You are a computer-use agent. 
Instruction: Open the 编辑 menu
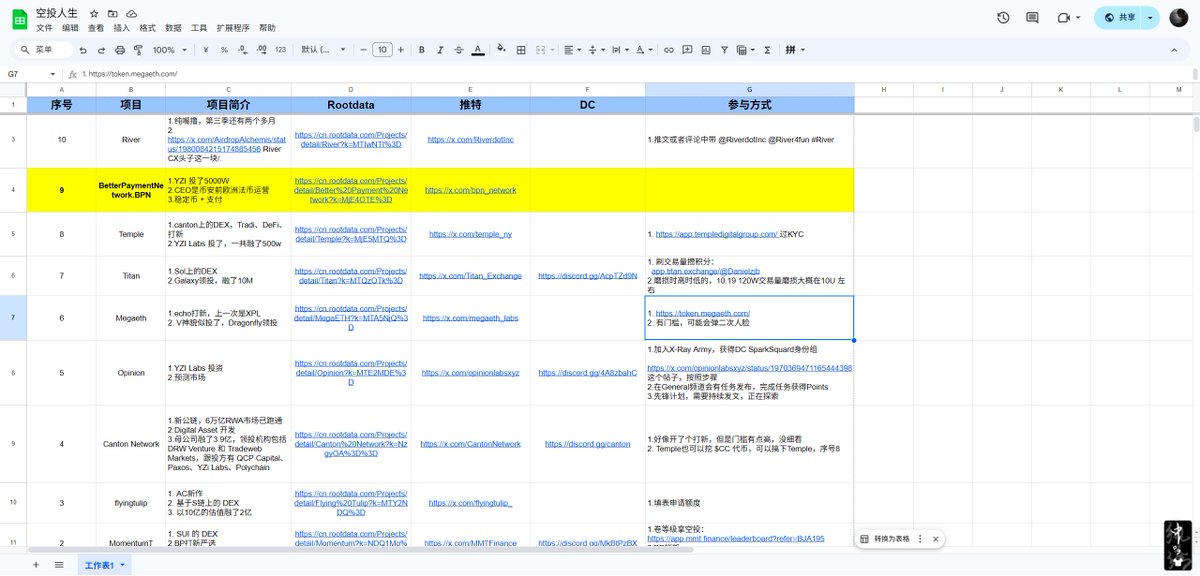[71, 29]
